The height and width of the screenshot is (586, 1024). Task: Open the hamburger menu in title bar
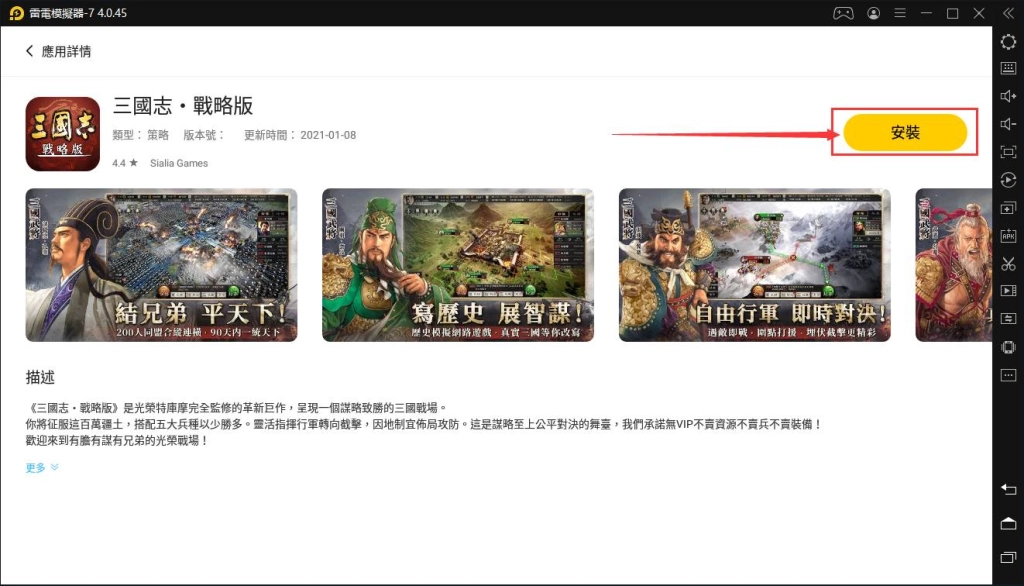900,13
